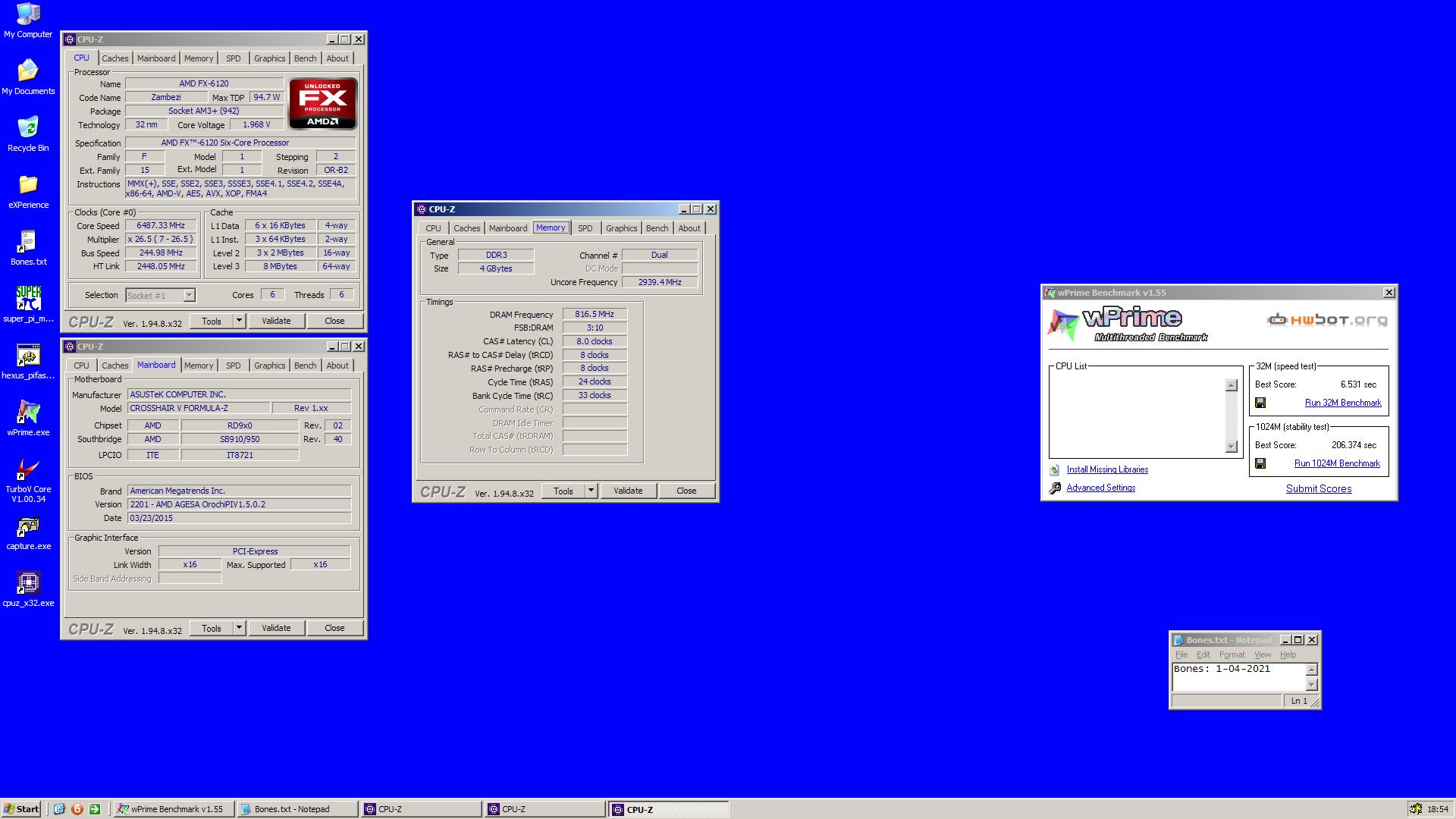This screenshot has width=1456, height=819.
Task: Switch to Caches tab in top CPU-Z window
Action: 115,58
